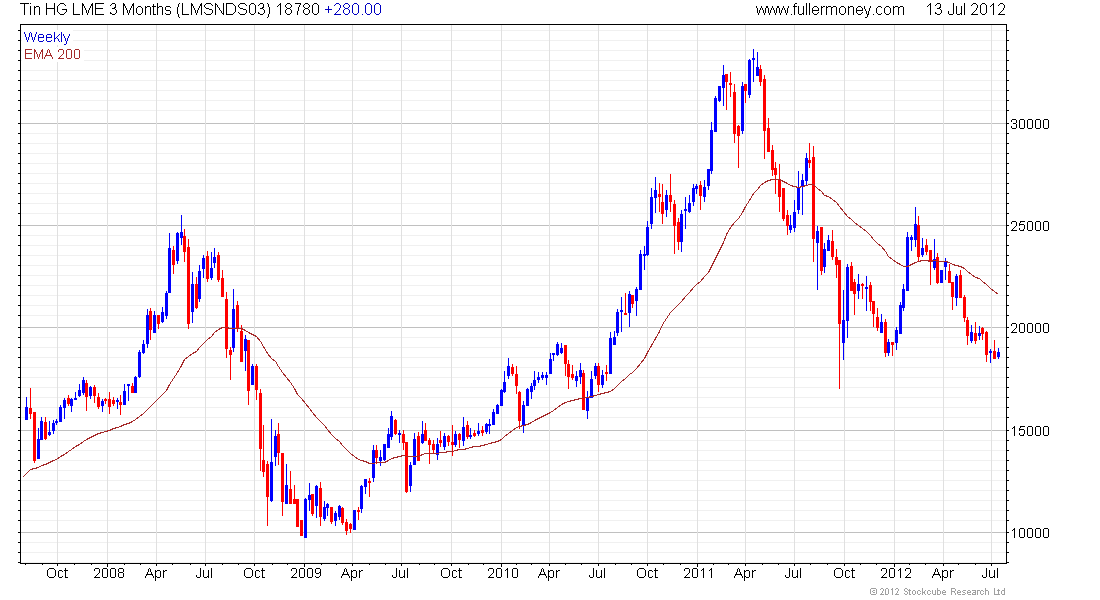The height and width of the screenshot is (600, 1100).
Task: Click the 25000 price axis label
Action: tap(1030, 226)
